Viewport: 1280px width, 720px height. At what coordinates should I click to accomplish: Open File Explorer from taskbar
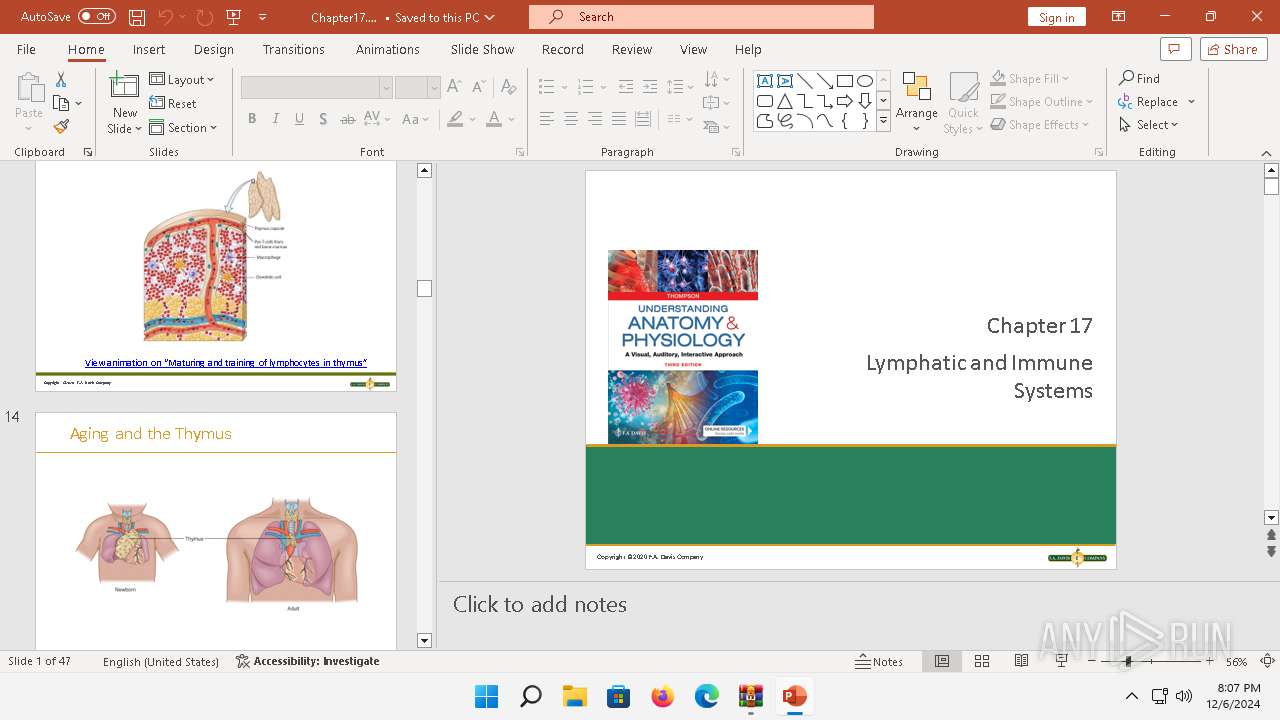pos(575,696)
